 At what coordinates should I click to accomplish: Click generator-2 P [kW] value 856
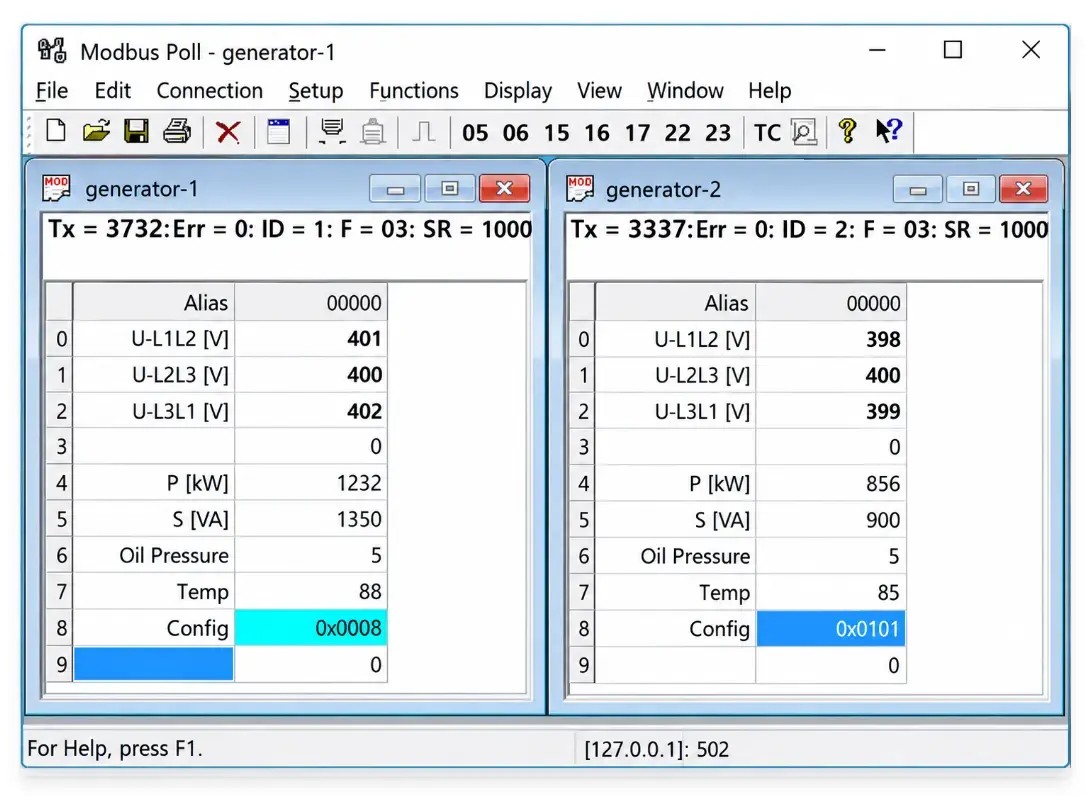(831, 484)
